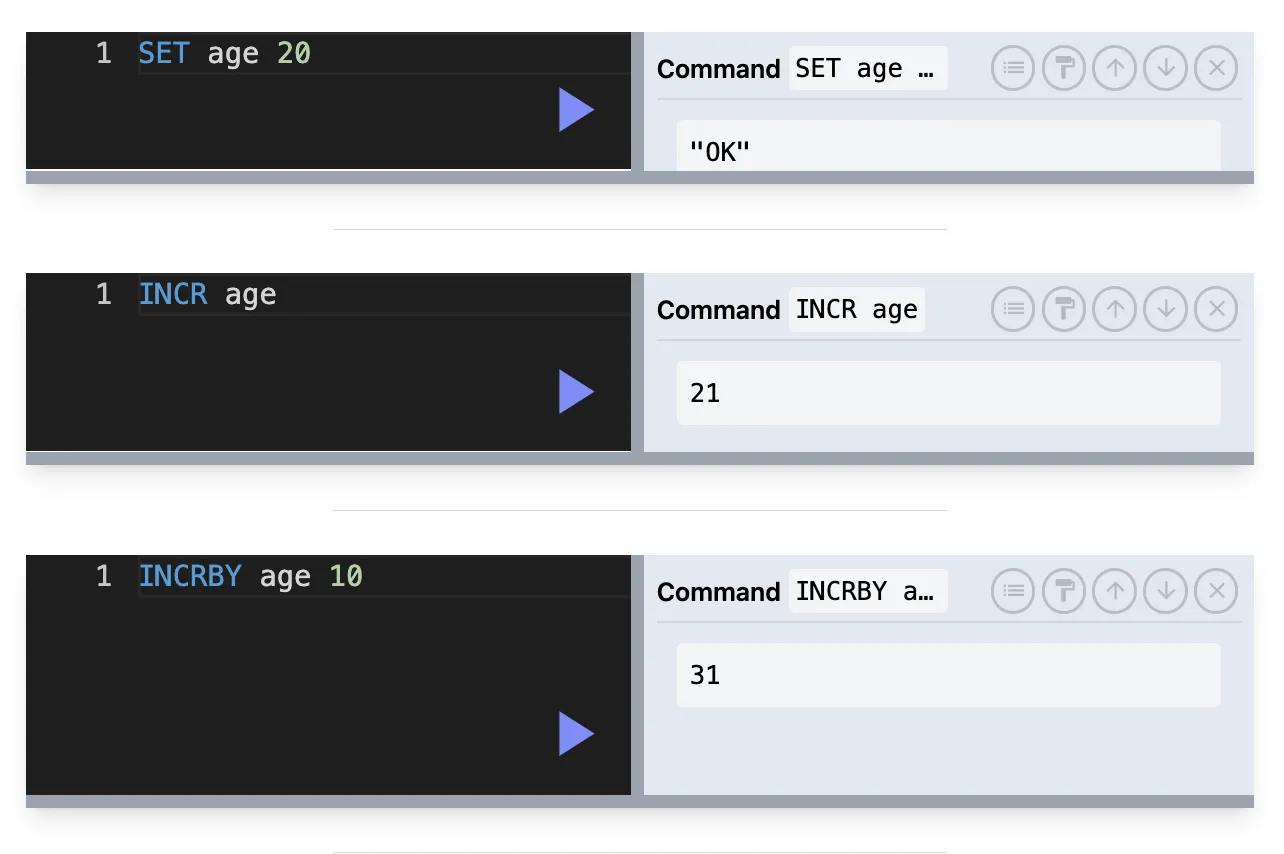The width and height of the screenshot is (1284, 854).
Task: Run the SET age 20 command
Action: click(x=576, y=110)
